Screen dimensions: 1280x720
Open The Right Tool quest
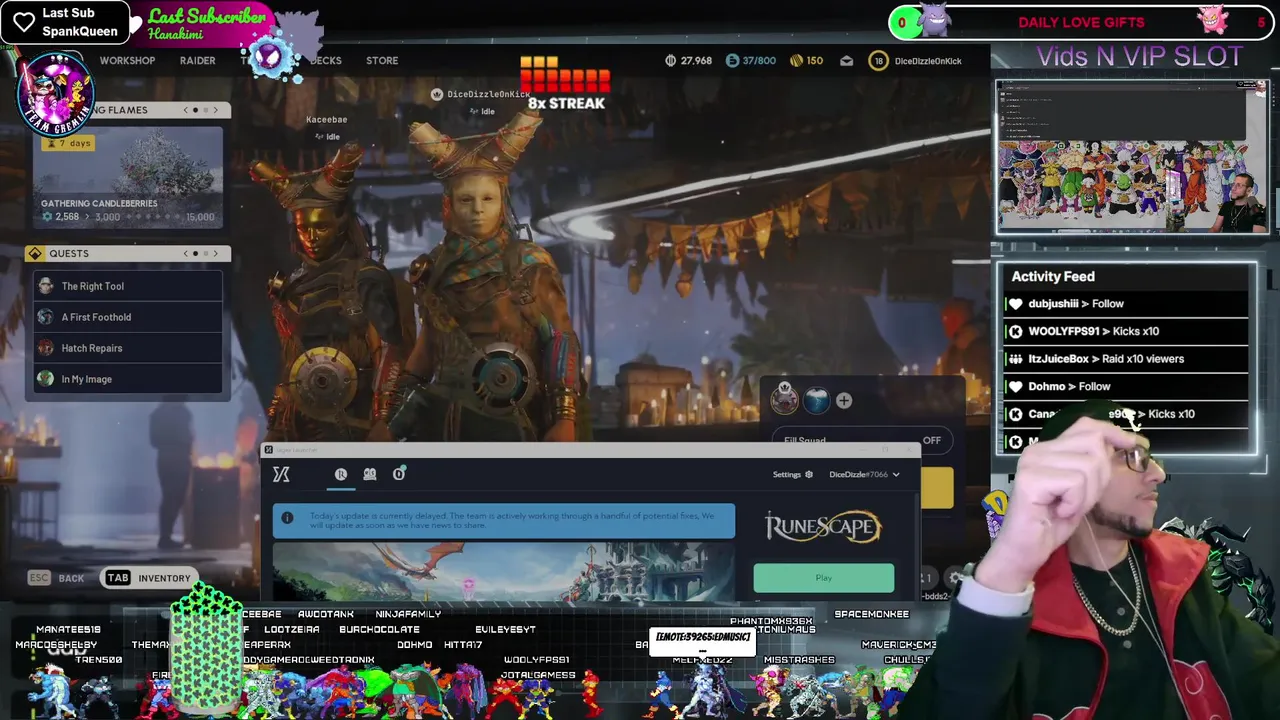tap(128, 286)
